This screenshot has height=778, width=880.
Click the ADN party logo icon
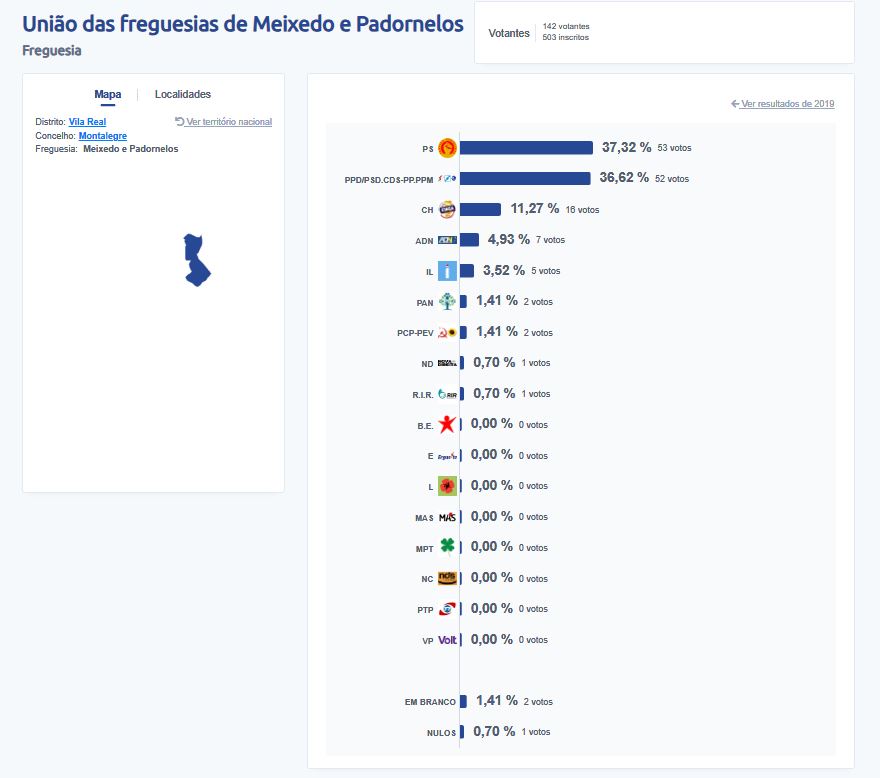pyautogui.click(x=447, y=240)
